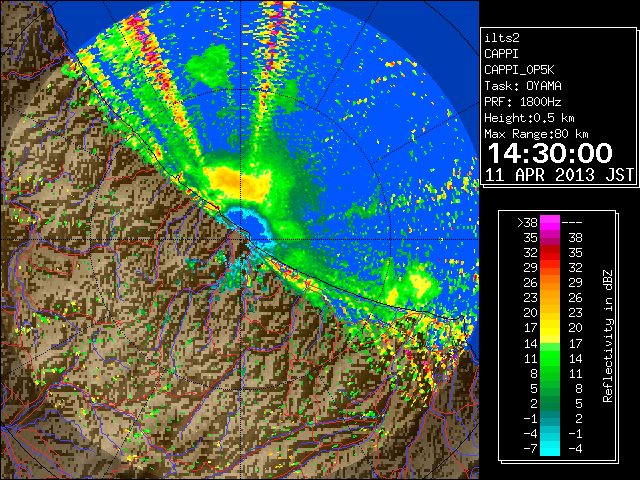Click the 'ilts2' site label
The height and width of the screenshot is (480, 640).
[x=502, y=38]
